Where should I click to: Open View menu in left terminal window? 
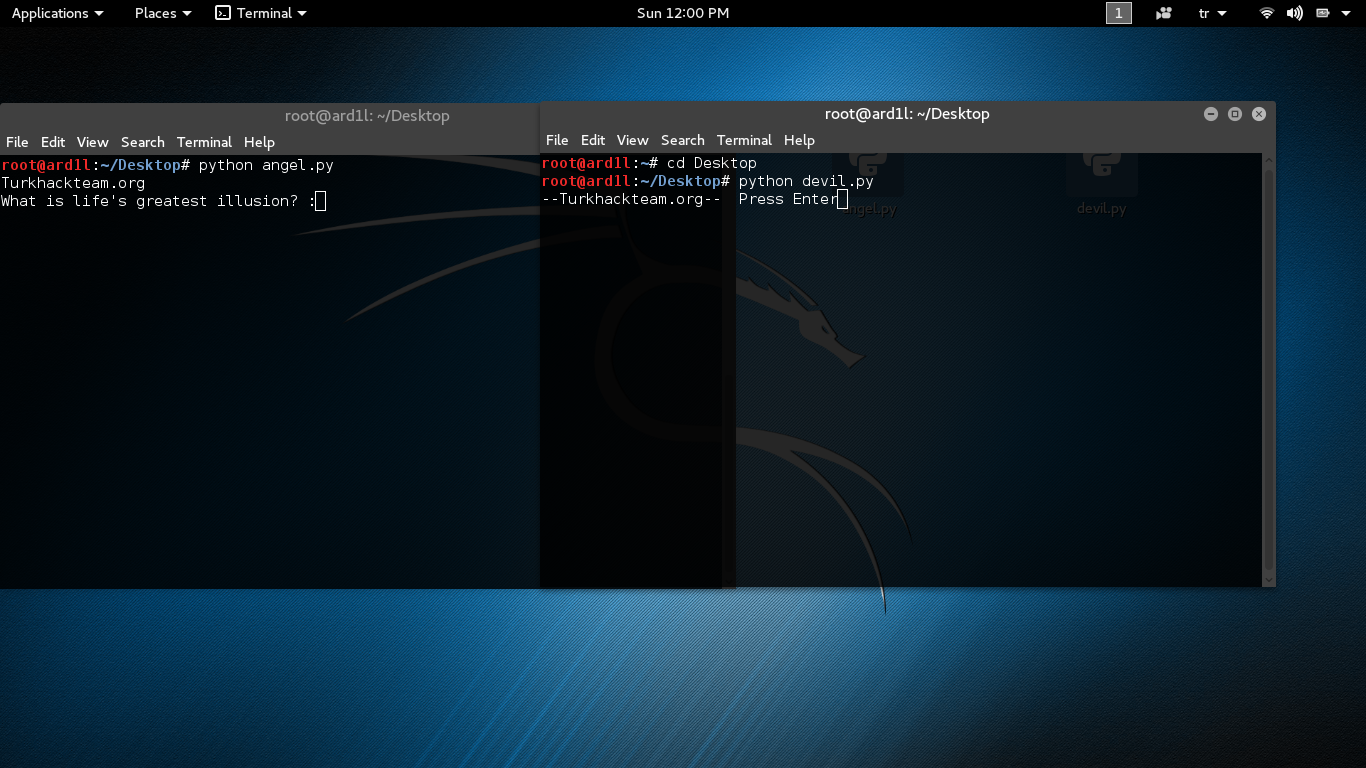(x=92, y=142)
